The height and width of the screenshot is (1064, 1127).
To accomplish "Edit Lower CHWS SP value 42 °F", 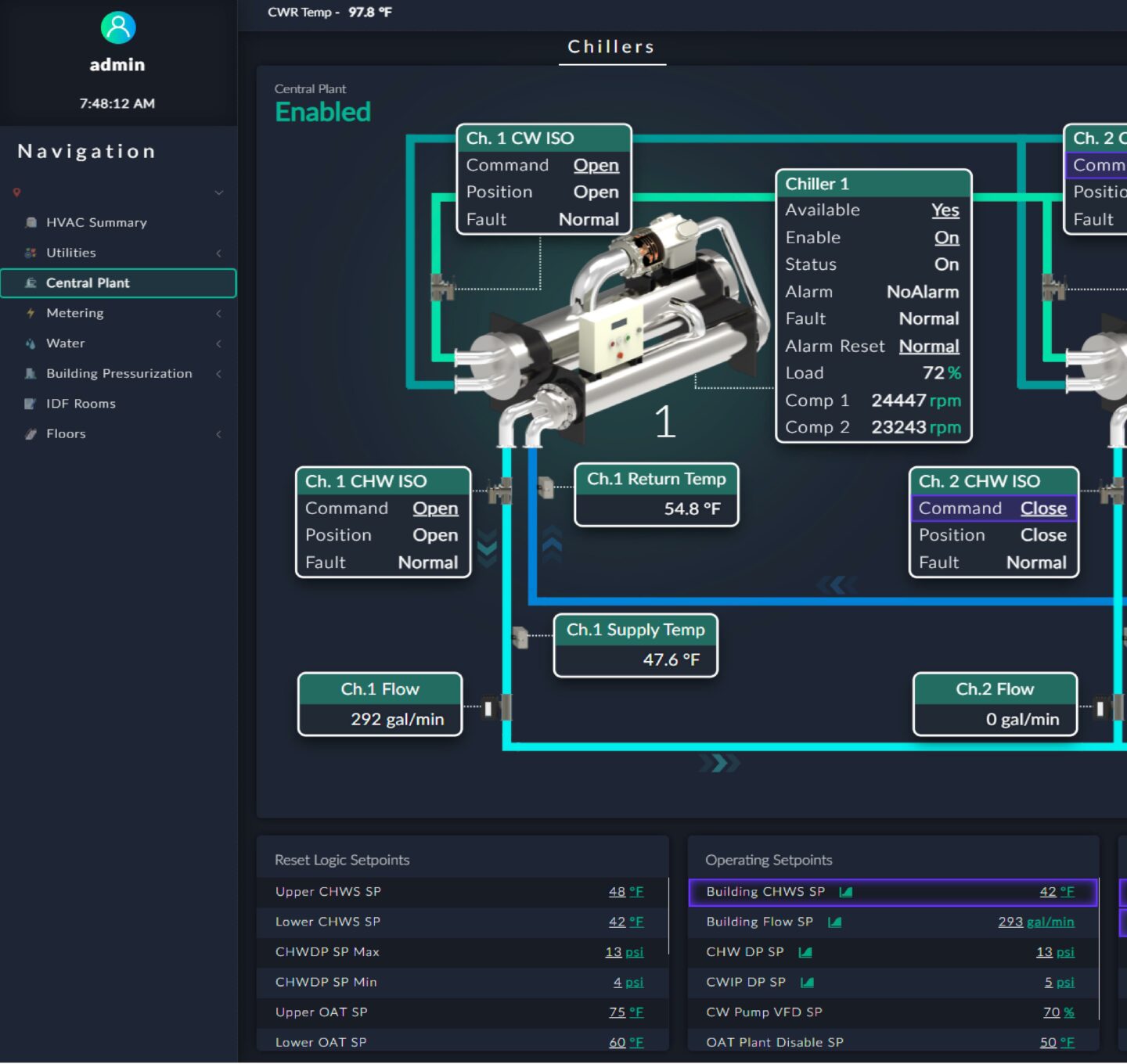I will pos(626,922).
